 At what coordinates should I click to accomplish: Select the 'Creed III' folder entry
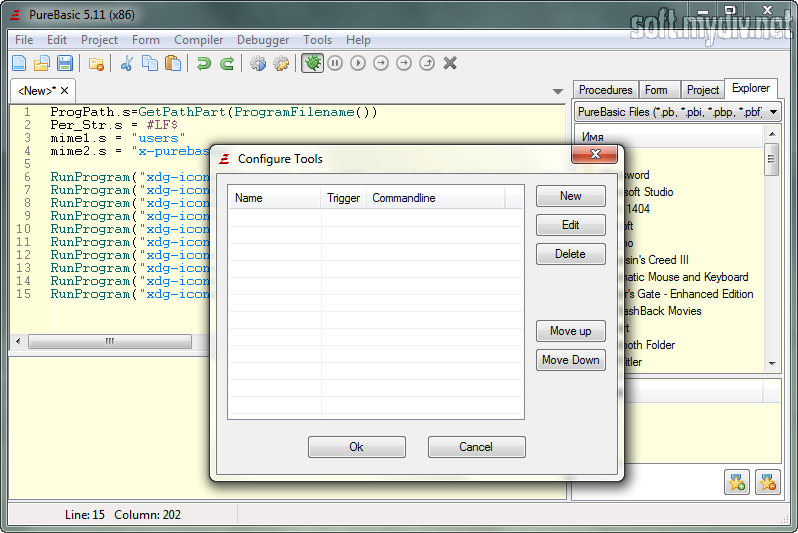657,260
